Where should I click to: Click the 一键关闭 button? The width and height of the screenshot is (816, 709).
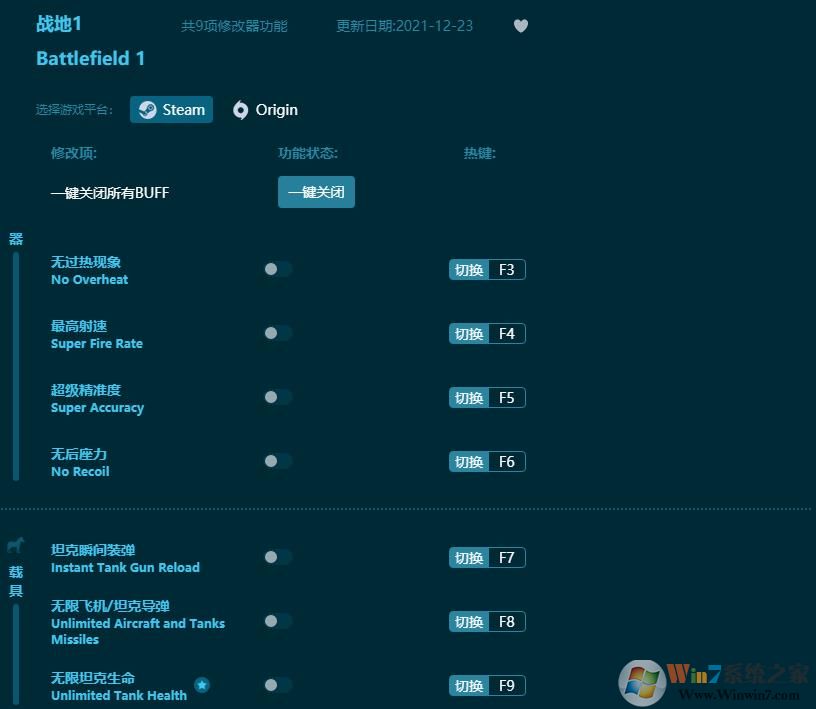point(316,192)
